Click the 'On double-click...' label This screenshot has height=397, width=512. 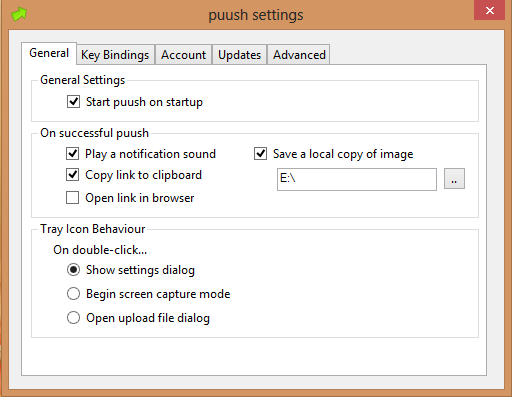[100, 250]
